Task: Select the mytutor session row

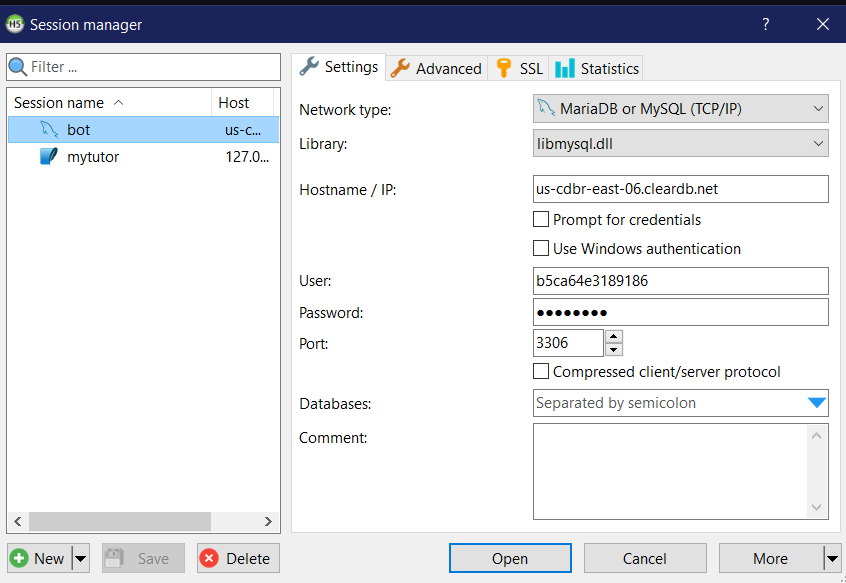Action: pos(144,156)
